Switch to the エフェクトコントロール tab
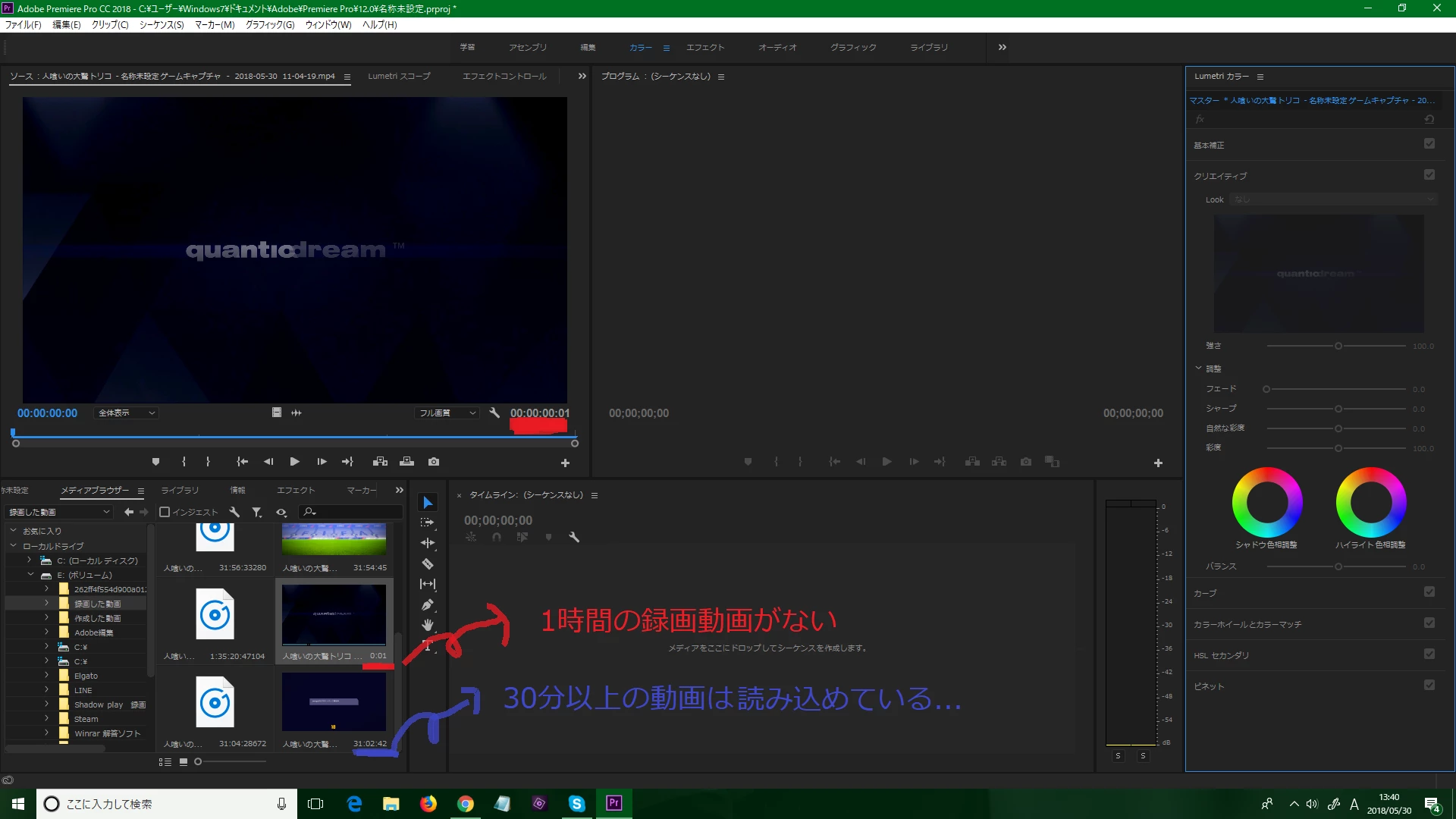This screenshot has width=1456, height=819. click(x=504, y=76)
